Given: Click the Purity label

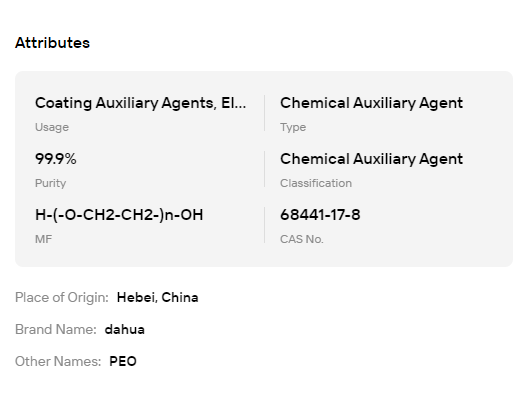Looking at the screenshot, I should coord(51,183).
